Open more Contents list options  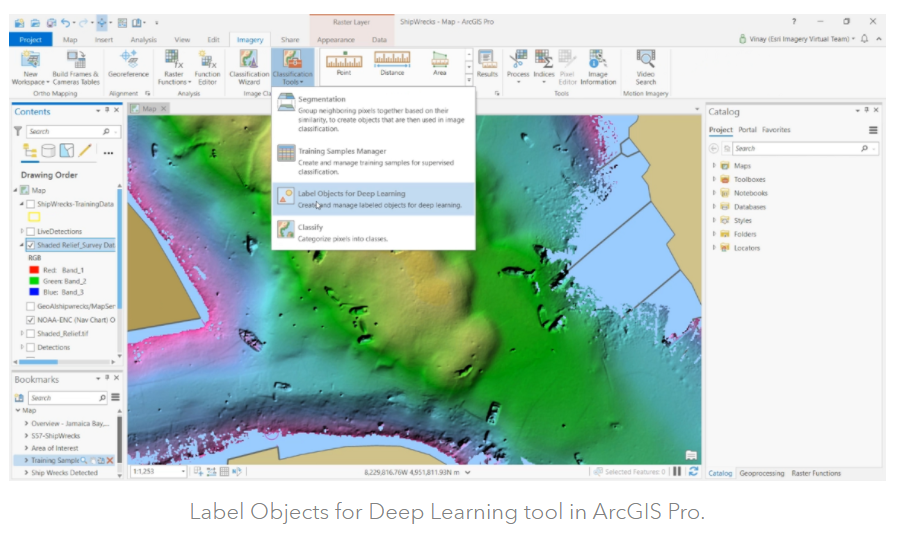[x=108, y=153]
